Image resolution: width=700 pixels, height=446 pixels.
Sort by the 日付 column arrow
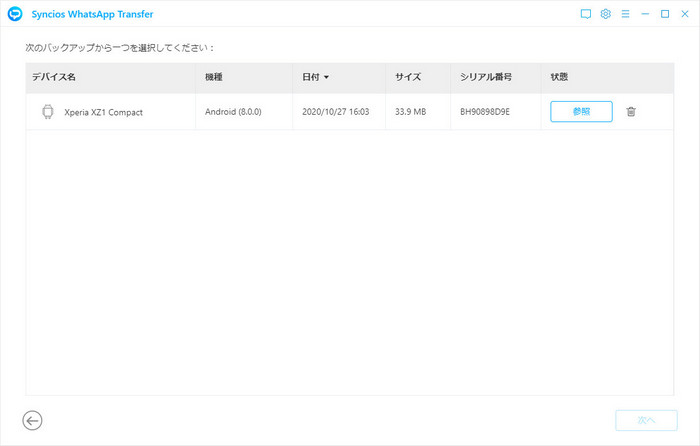(x=326, y=77)
